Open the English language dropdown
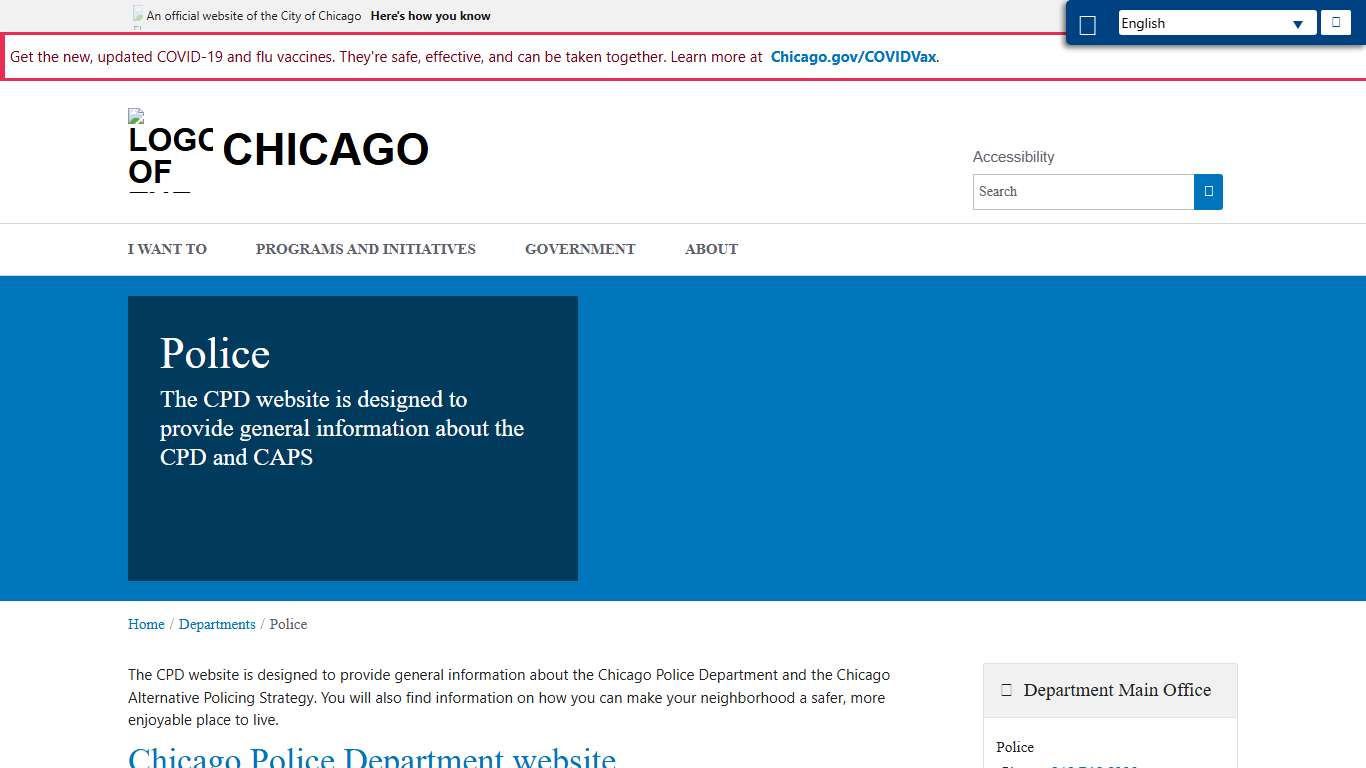This screenshot has width=1366, height=768. [1216, 23]
